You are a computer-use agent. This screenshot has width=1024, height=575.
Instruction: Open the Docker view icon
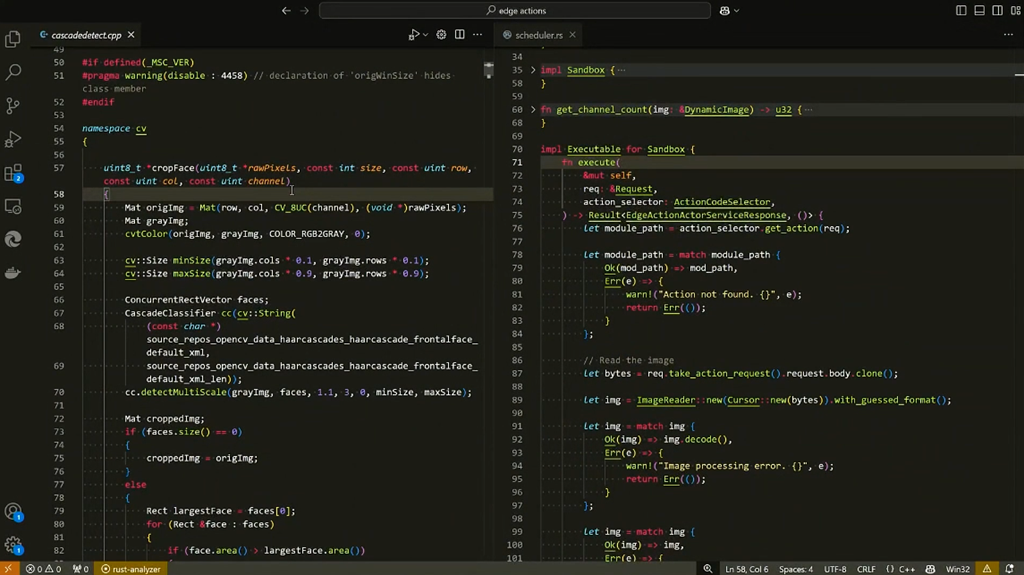tap(13, 273)
